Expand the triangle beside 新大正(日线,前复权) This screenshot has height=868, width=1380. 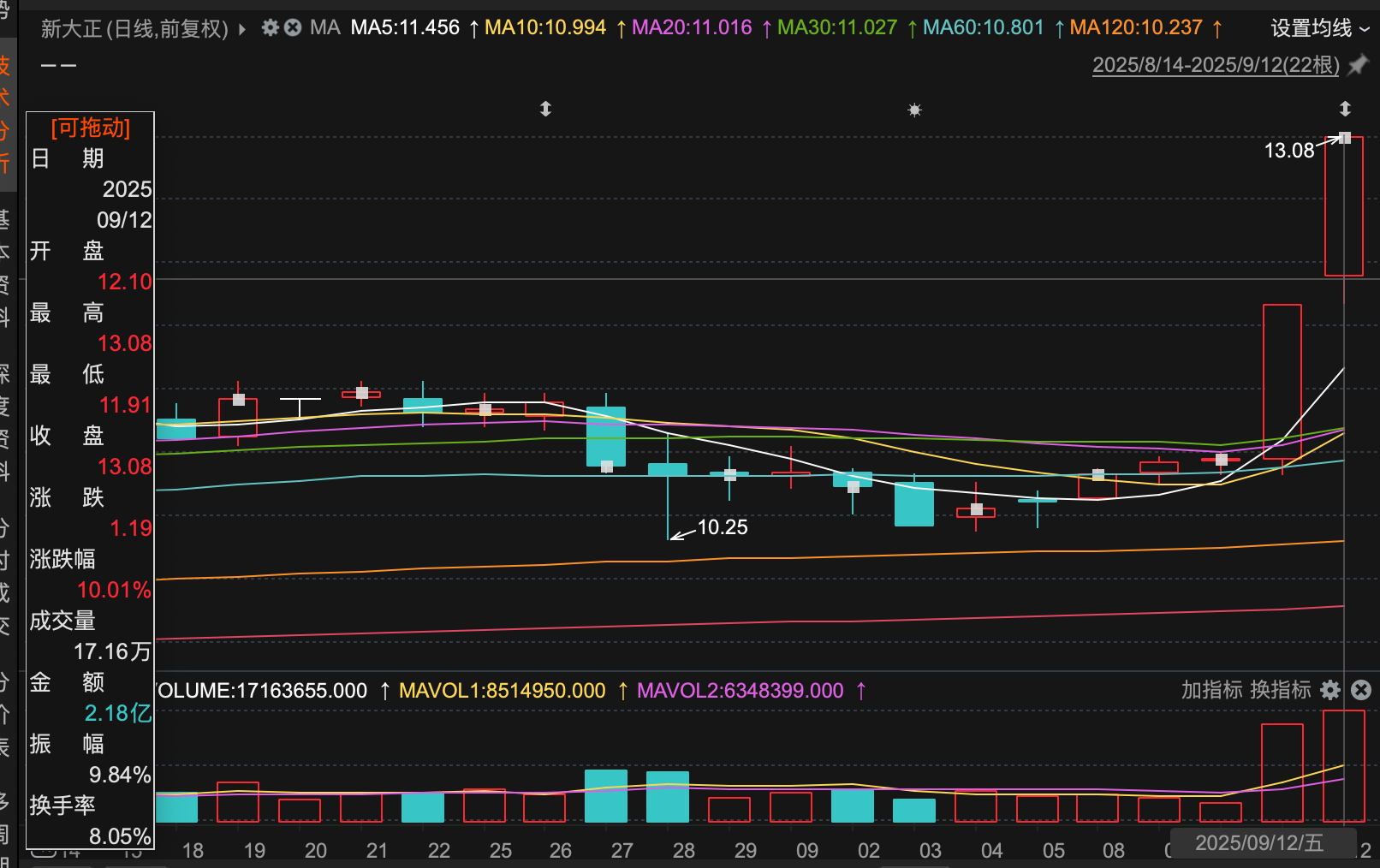242,29
